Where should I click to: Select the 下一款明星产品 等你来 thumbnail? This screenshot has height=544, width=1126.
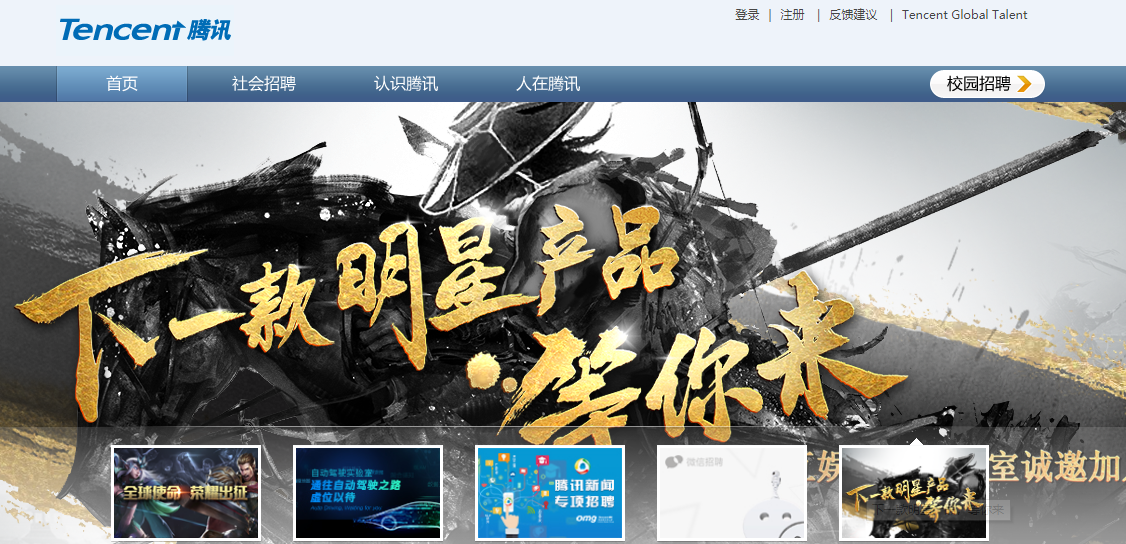click(x=914, y=492)
